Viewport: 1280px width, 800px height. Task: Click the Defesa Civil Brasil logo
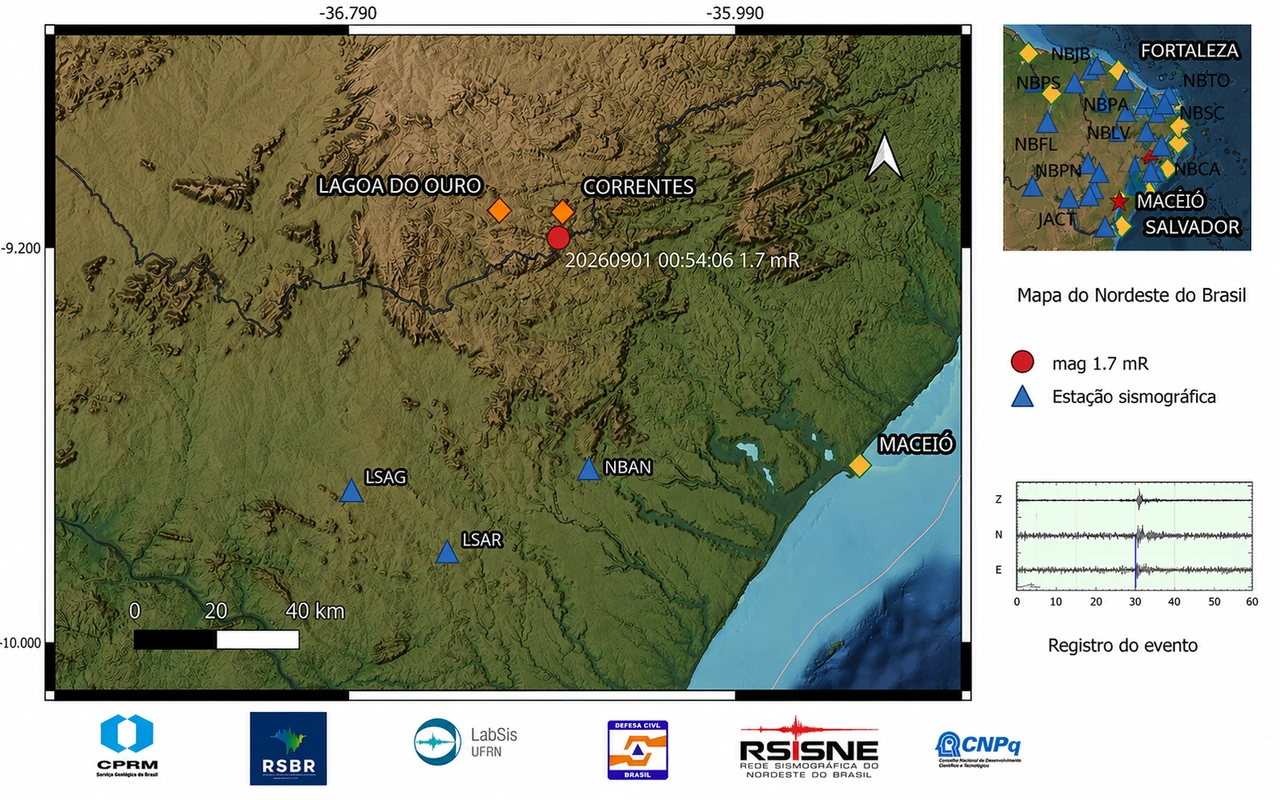coord(638,750)
